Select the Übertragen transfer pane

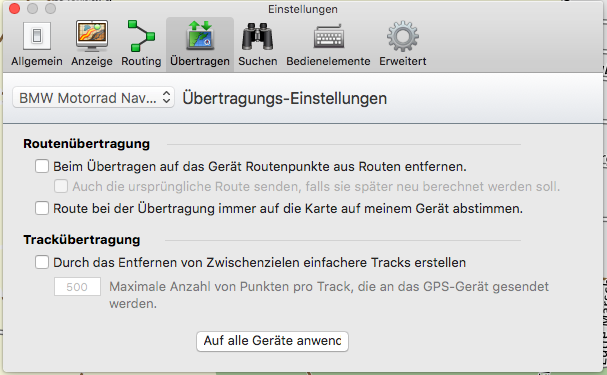(x=200, y=44)
